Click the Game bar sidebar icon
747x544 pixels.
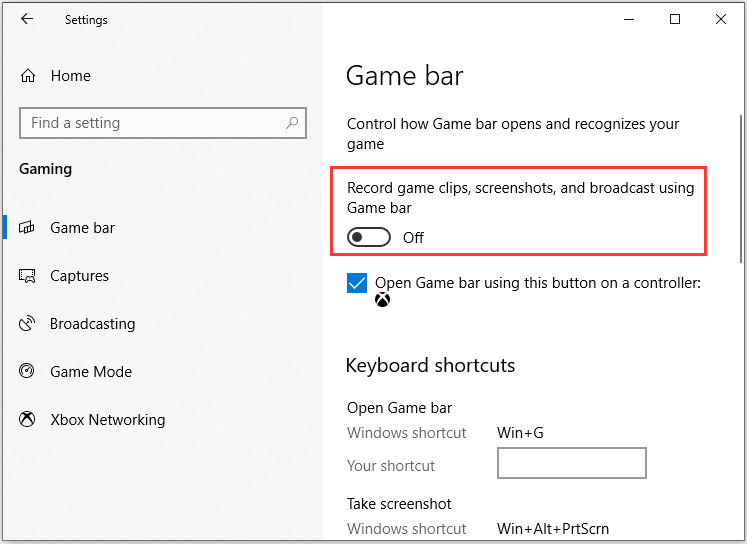coord(27,227)
